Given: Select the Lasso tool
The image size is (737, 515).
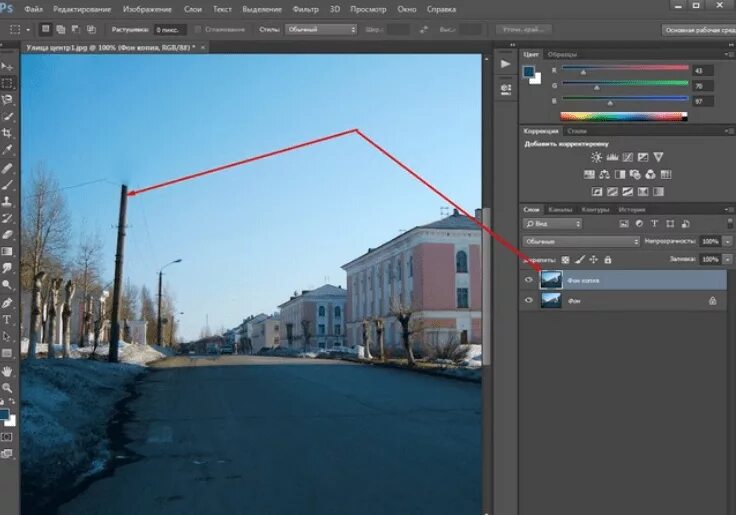Looking at the screenshot, I should click(x=7, y=100).
